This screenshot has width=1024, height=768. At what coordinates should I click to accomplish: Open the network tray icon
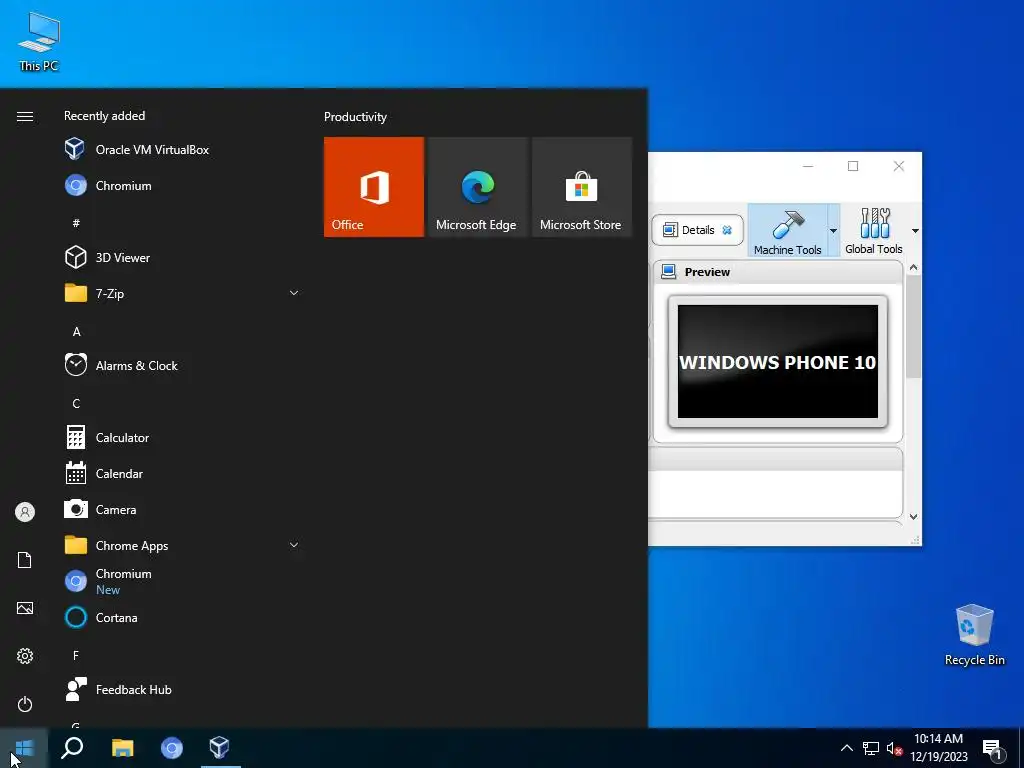(871, 748)
